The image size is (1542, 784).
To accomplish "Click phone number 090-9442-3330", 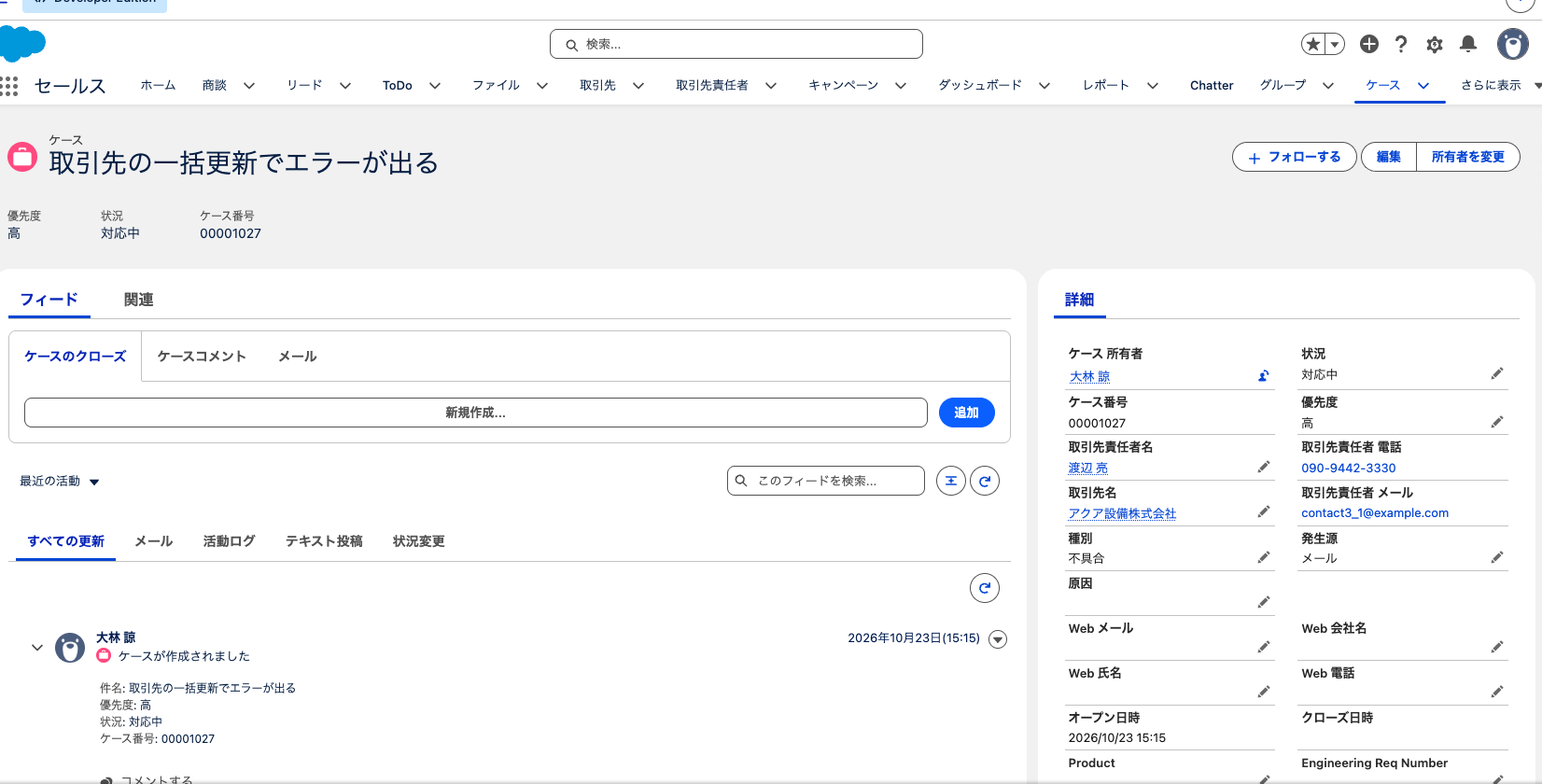I will point(1349,469).
